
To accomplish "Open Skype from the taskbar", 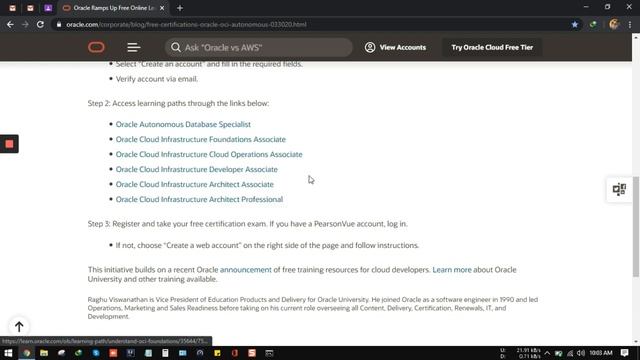I will point(96,353).
